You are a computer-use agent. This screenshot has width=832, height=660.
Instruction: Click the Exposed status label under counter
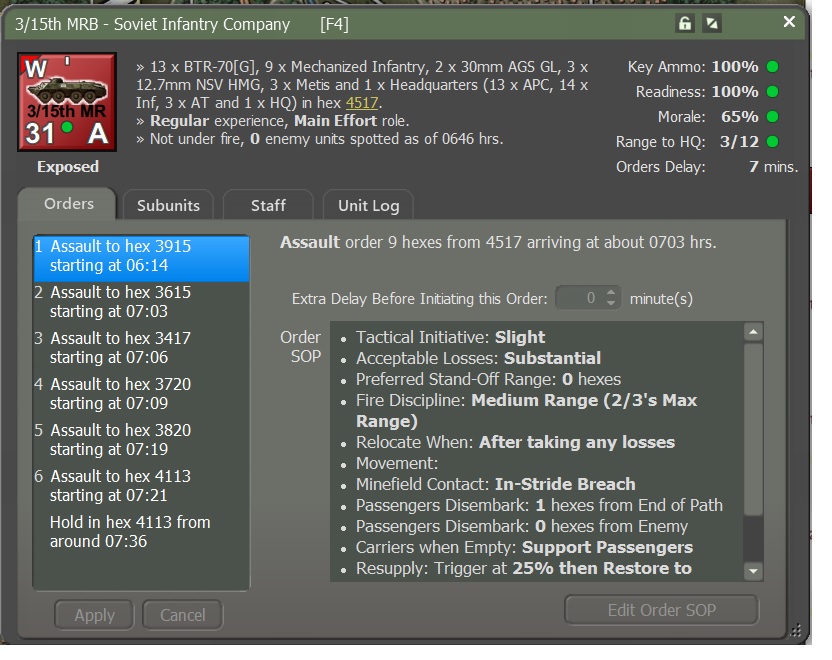(67, 167)
